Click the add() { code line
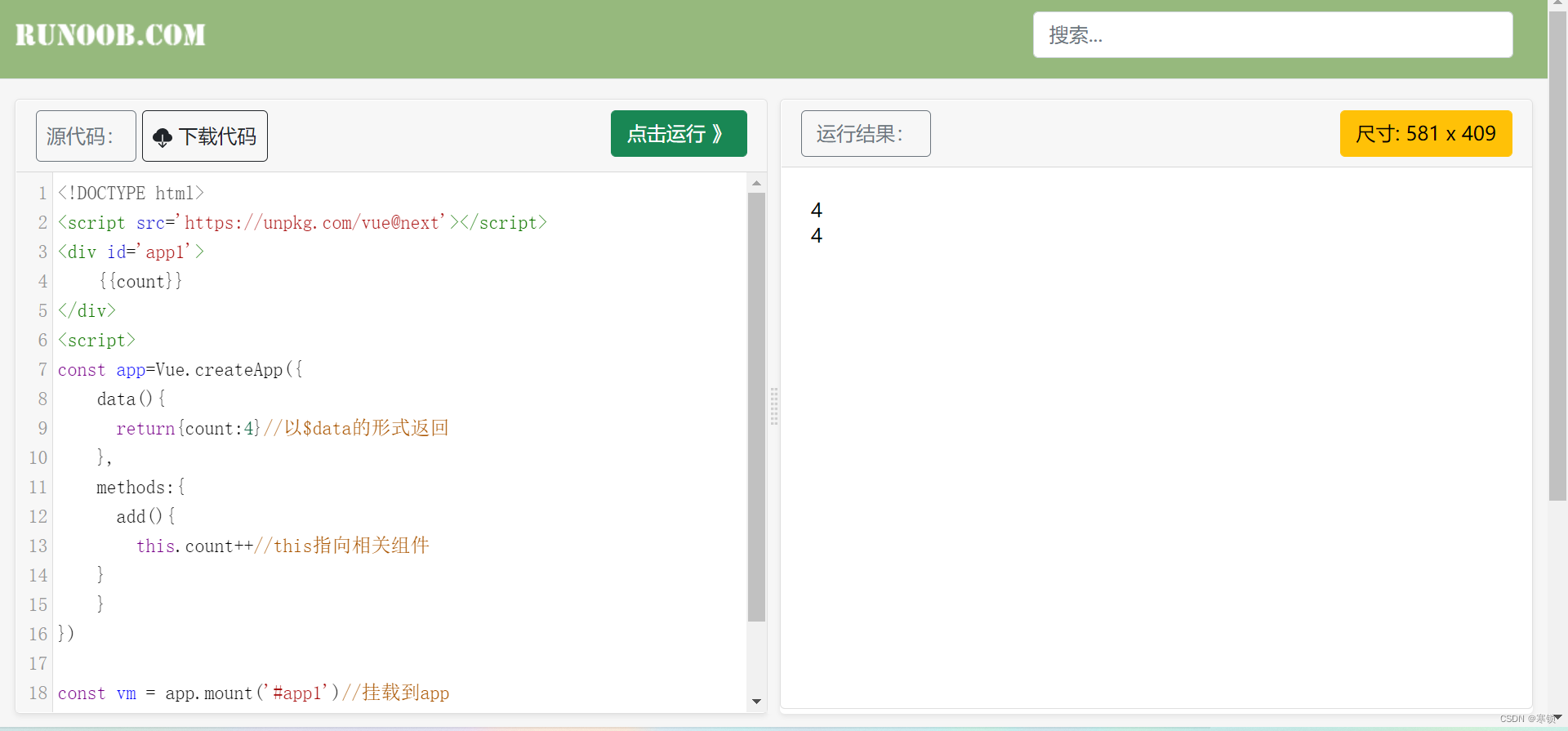This screenshot has width=1568, height=731. tap(146, 517)
